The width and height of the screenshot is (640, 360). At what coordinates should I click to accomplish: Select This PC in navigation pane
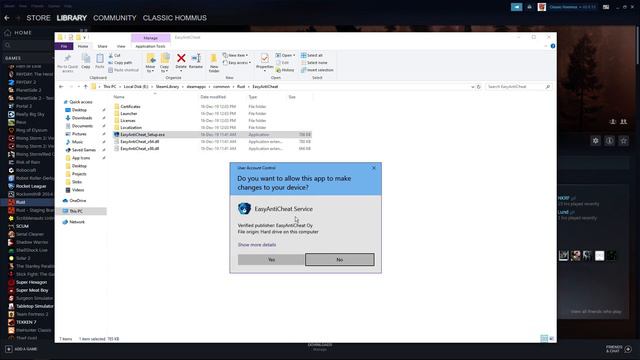pos(76,211)
